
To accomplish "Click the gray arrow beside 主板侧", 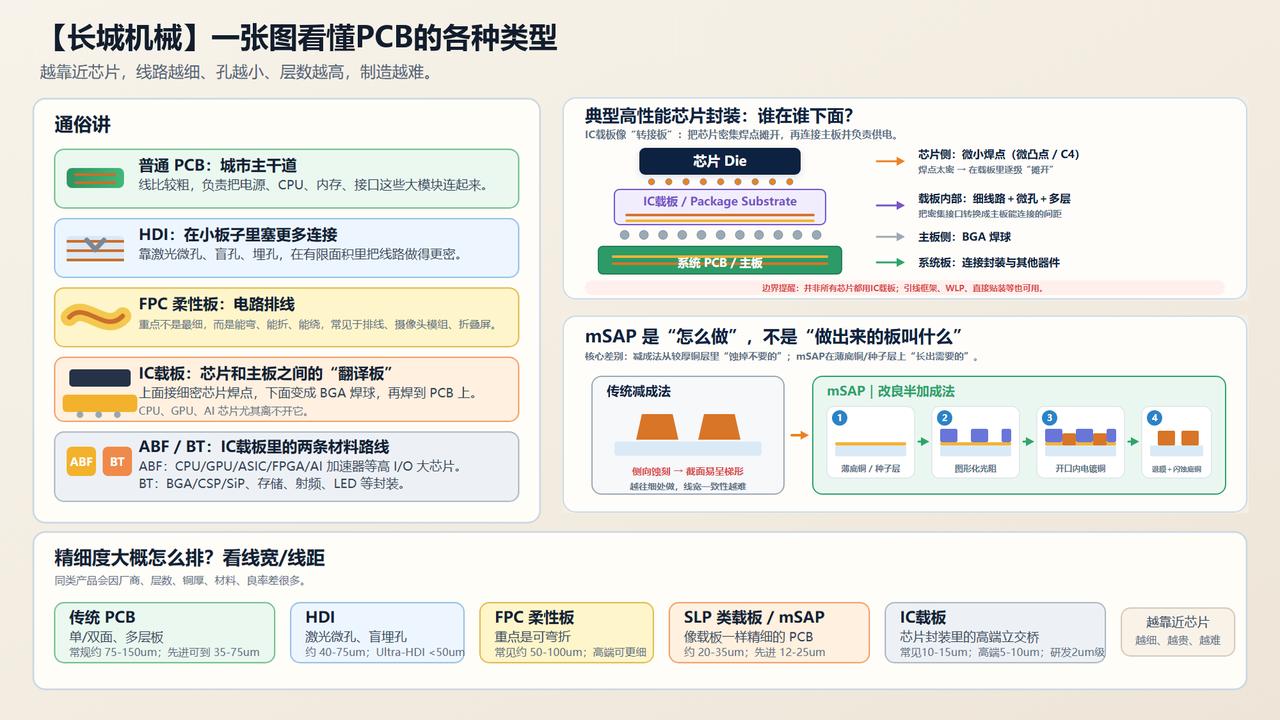I will pyautogui.click(x=890, y=237).
